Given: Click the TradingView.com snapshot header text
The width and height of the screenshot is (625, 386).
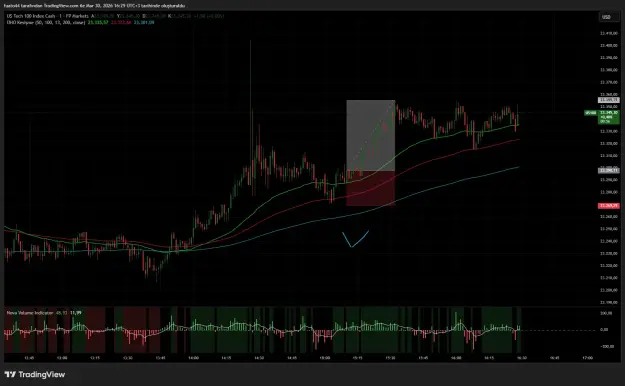Looking at the screenshot, I should tap(94, 6).
